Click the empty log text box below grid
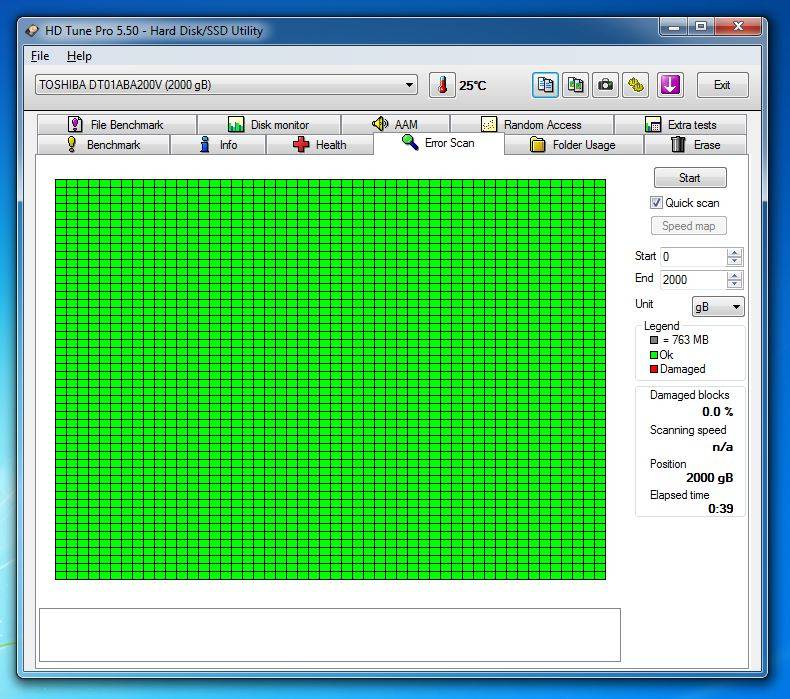The width and height of the screenshot is (790, 699). pyautogui.click(x=330, y=635)
